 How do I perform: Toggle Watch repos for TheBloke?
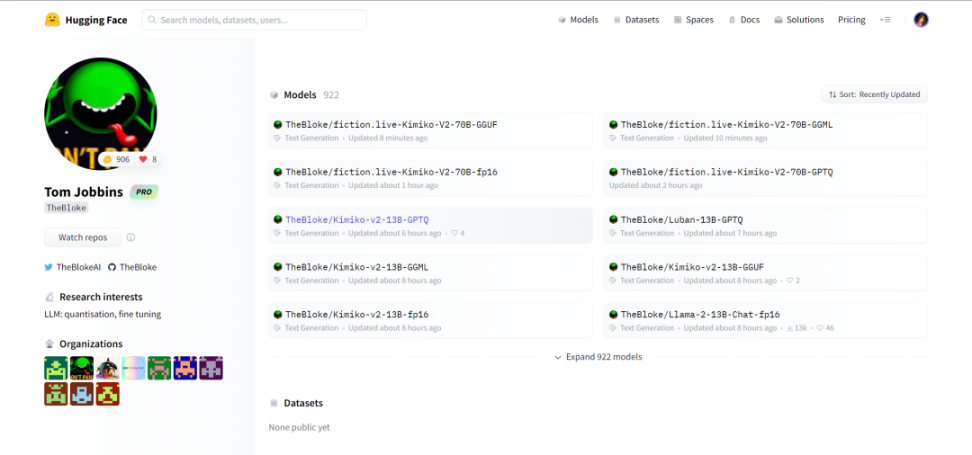coord(83,238)
